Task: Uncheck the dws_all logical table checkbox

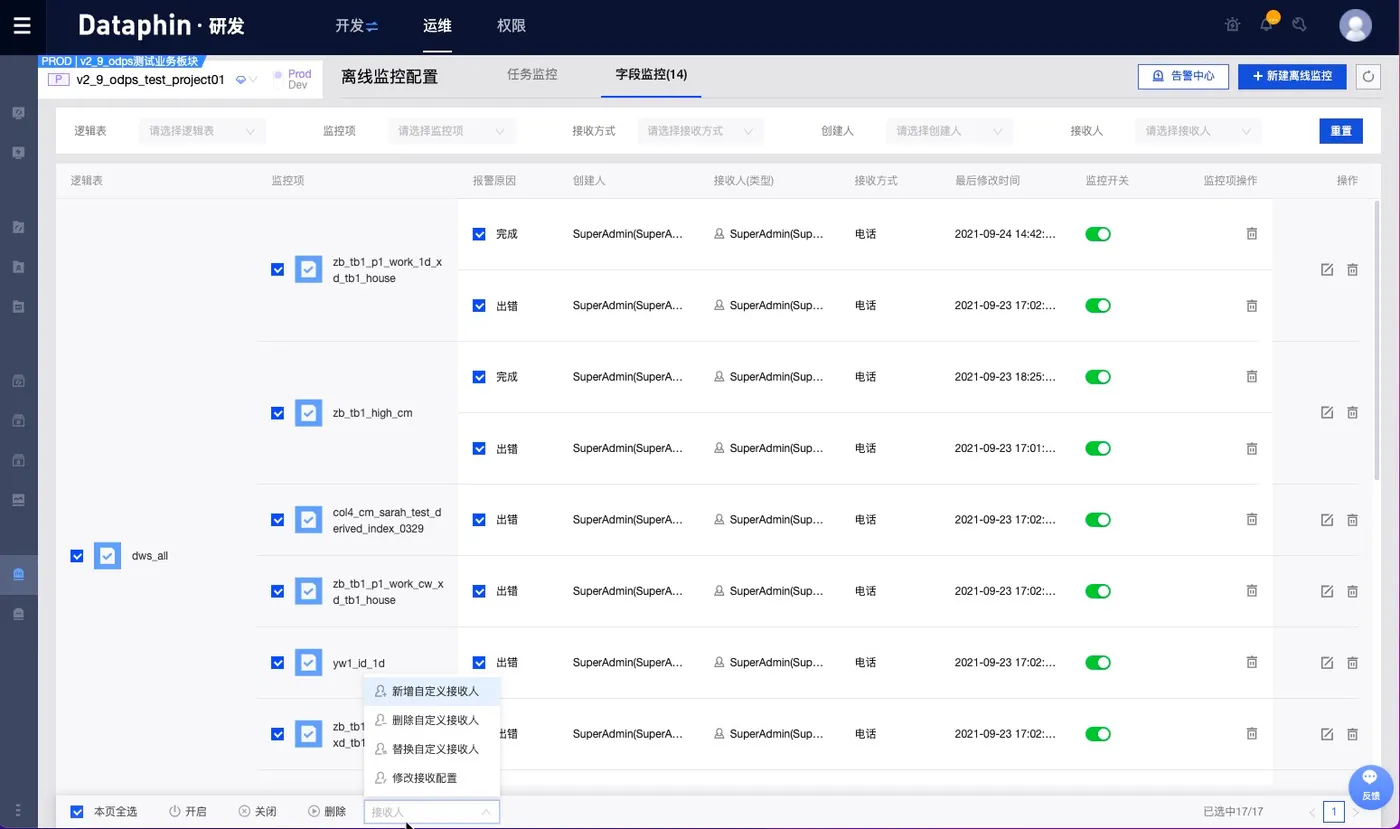Action: click(77, 556)
